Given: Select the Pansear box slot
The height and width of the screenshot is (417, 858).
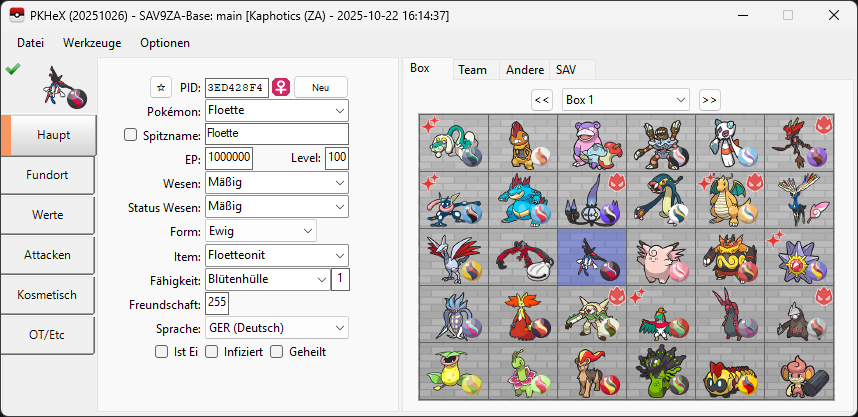Looking at the screenshot, I should (x=799, y=372).
